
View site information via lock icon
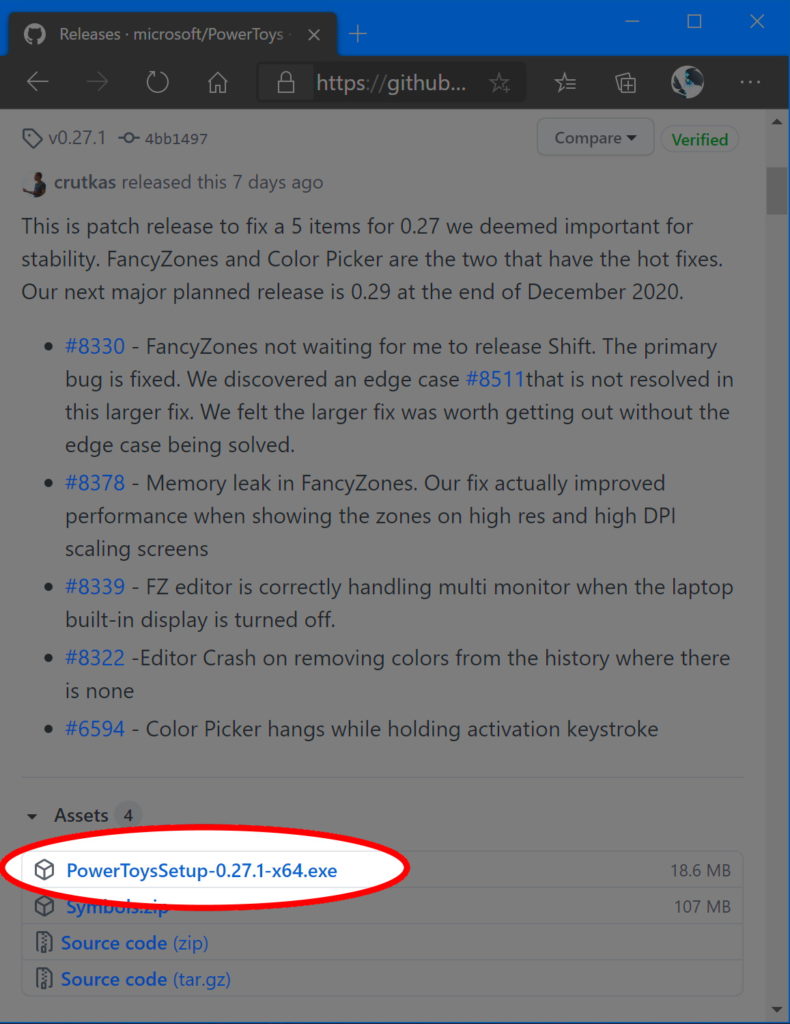285,82
